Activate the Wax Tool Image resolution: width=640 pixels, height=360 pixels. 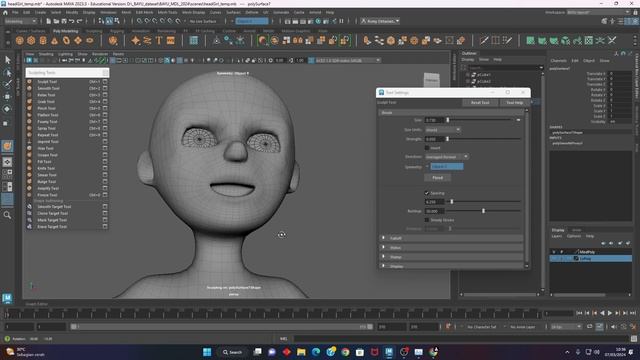click(x=45, y=148)
